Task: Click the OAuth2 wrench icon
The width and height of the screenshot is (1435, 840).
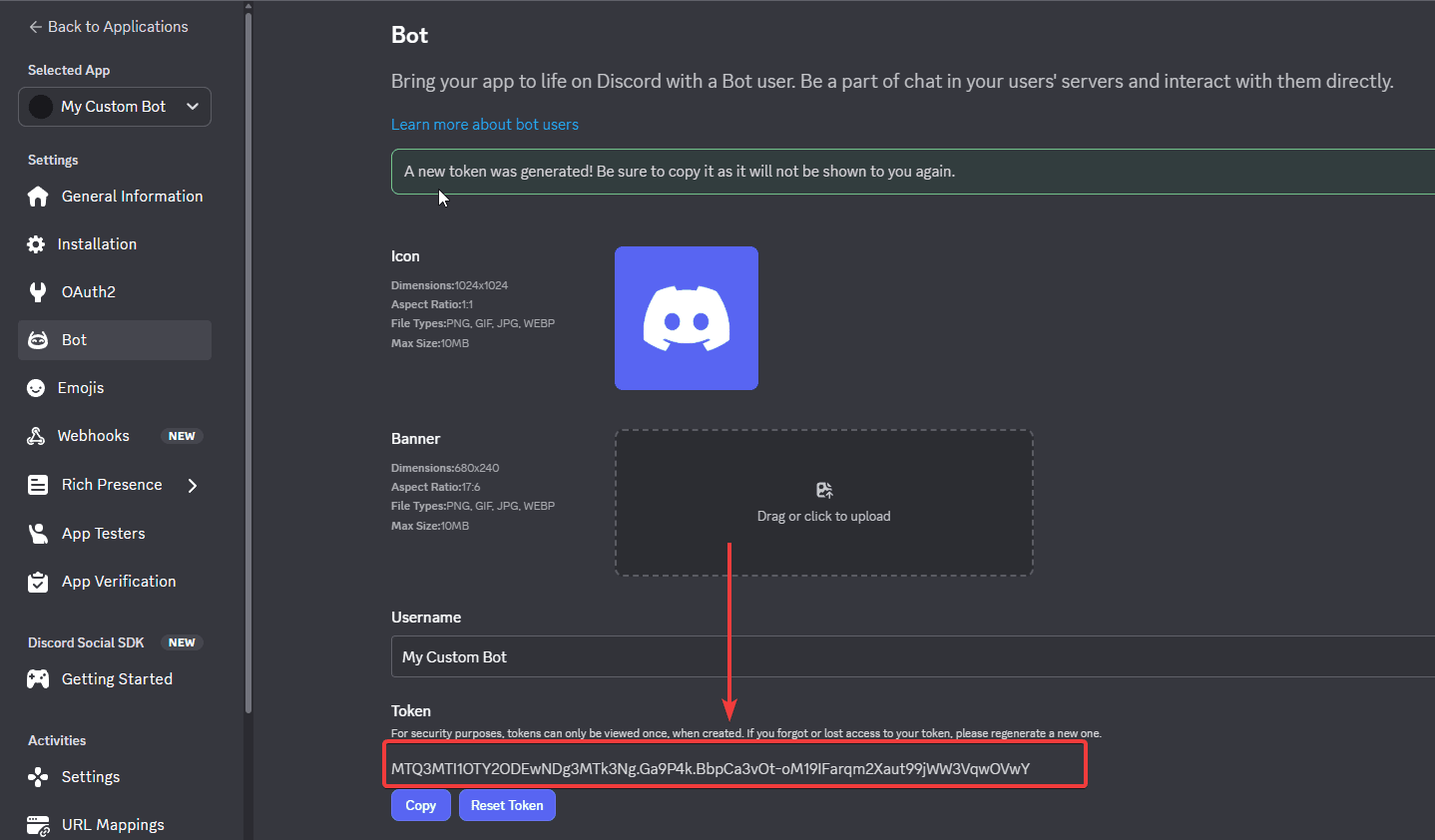Action: (38, 292)
